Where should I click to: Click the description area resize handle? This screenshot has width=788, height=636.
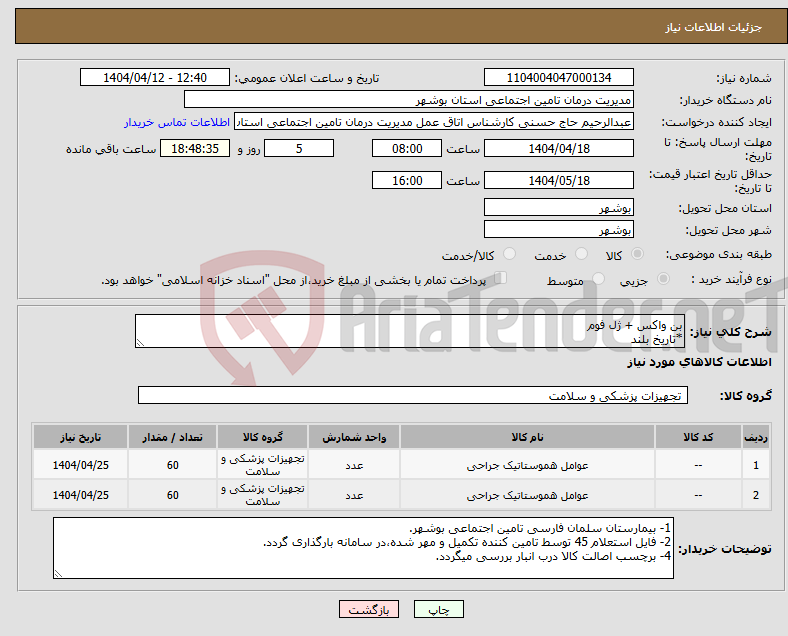pos(140,343)
